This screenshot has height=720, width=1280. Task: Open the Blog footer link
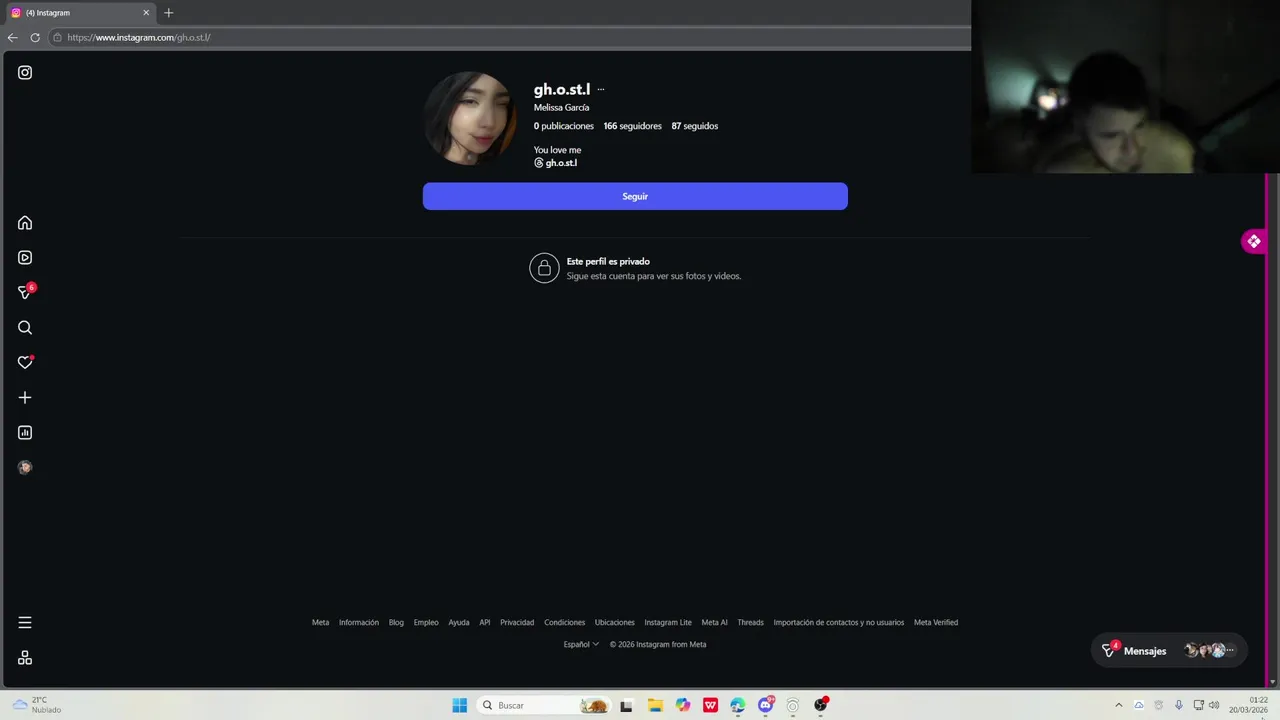[x=396, y=622]
